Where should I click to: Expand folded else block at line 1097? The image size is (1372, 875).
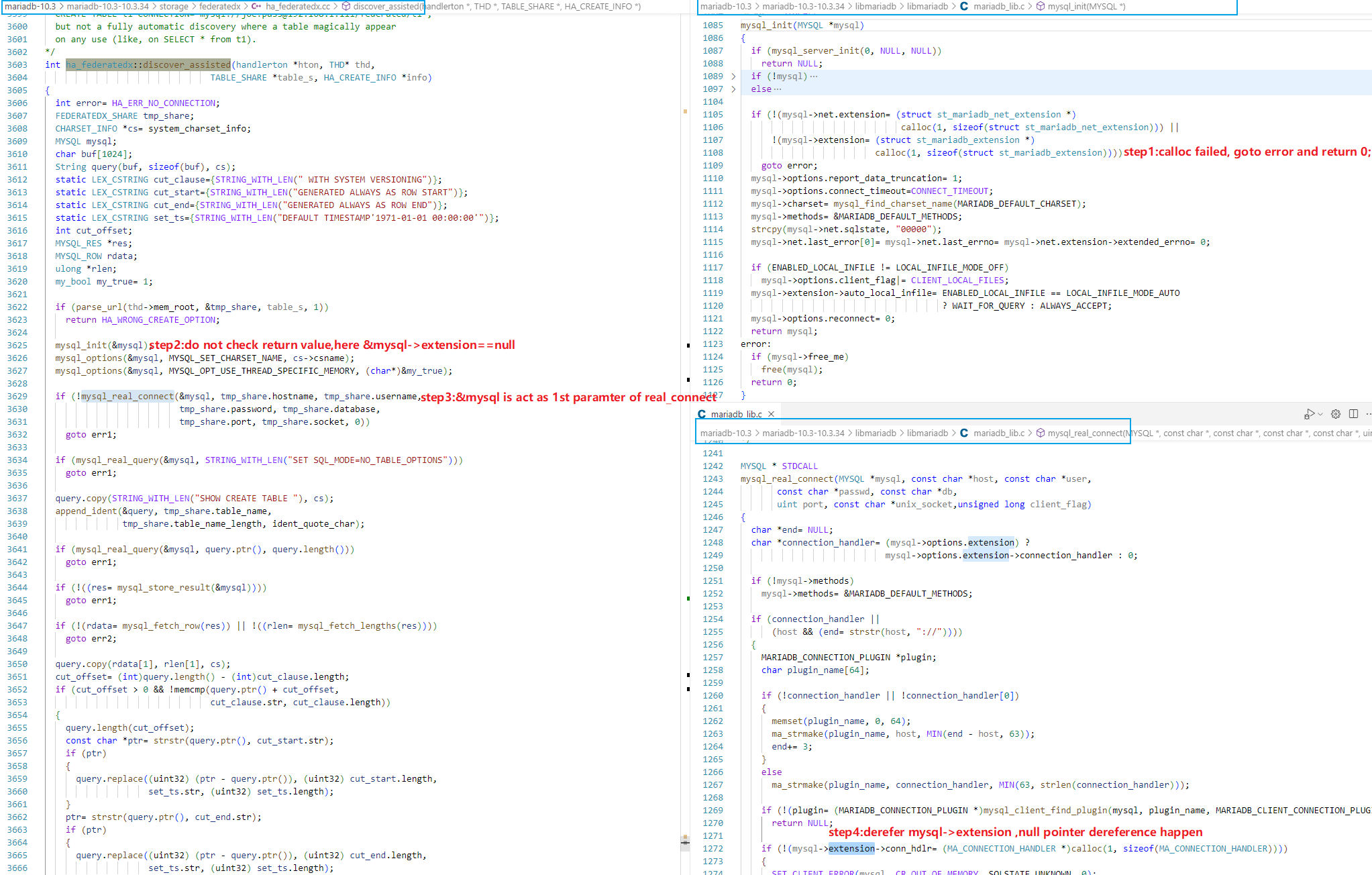(x=733, y=89)
